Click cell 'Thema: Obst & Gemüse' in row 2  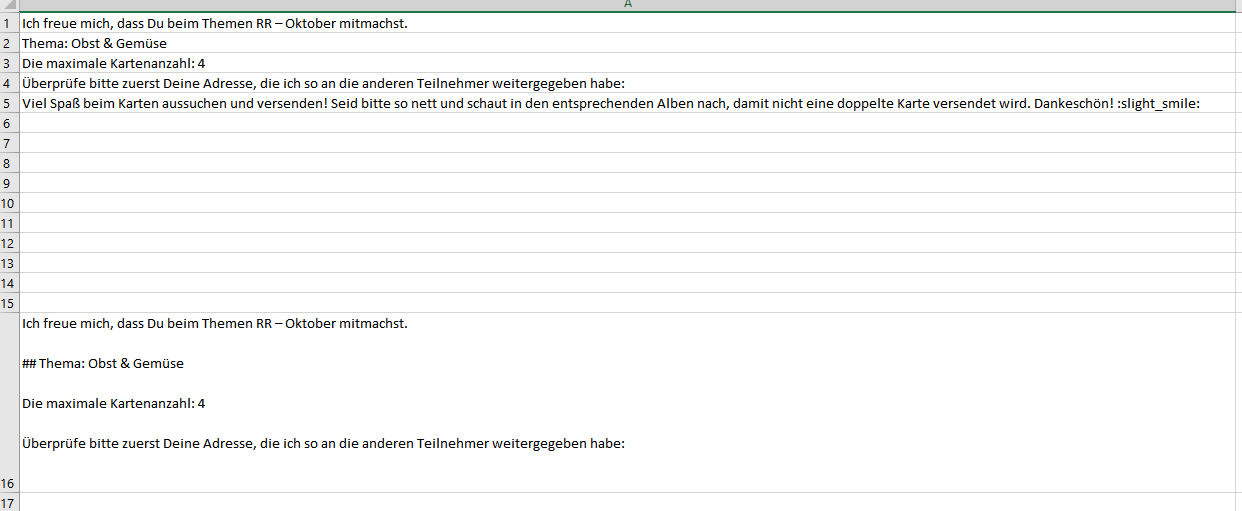coord(95,43)
